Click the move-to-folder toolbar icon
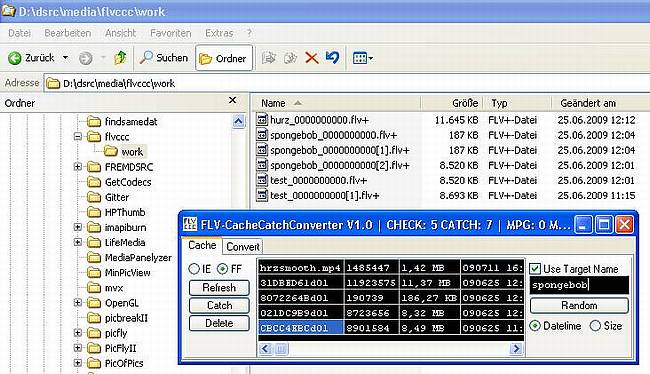Image resolution: width=650 pixels, height=374 pixels. point(269,58)
